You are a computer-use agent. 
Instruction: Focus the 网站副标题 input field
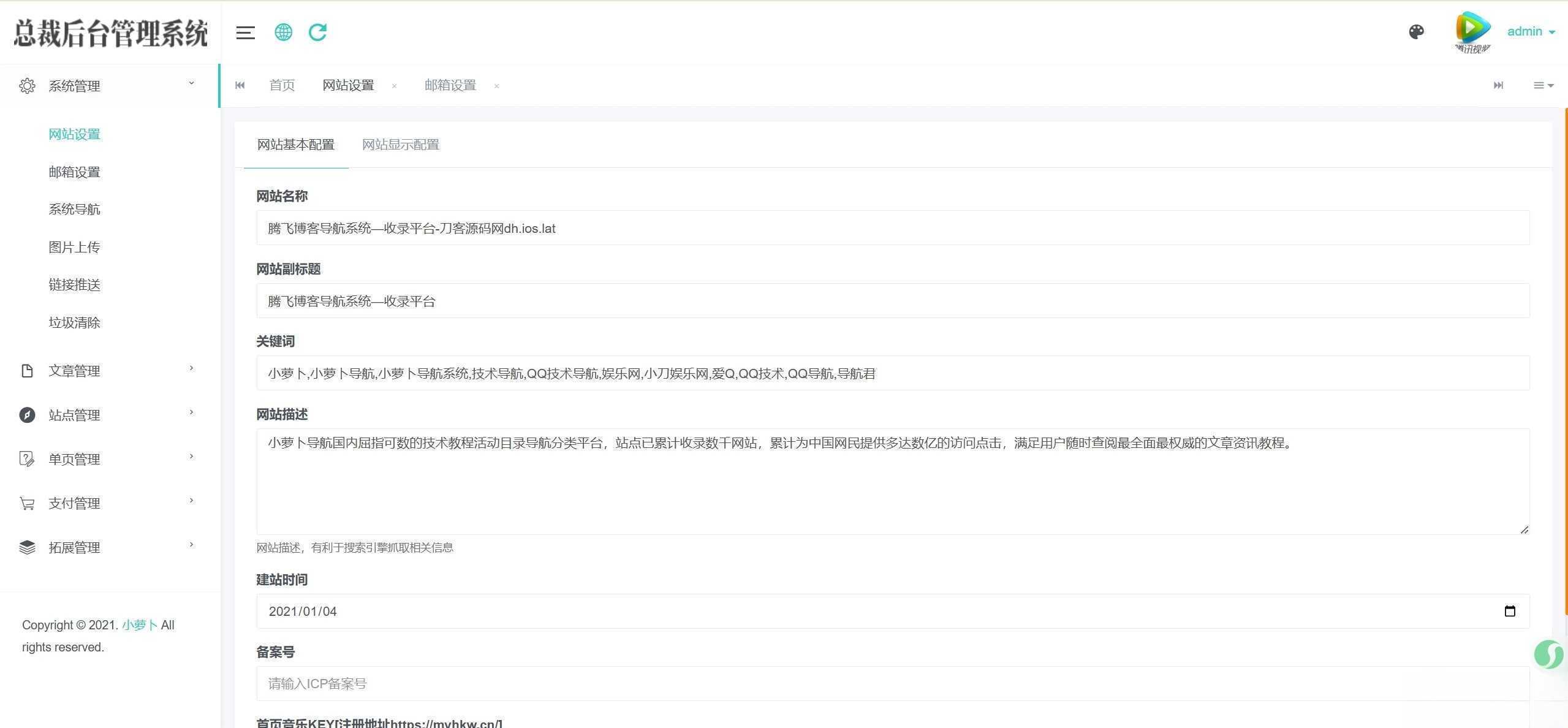893,301
